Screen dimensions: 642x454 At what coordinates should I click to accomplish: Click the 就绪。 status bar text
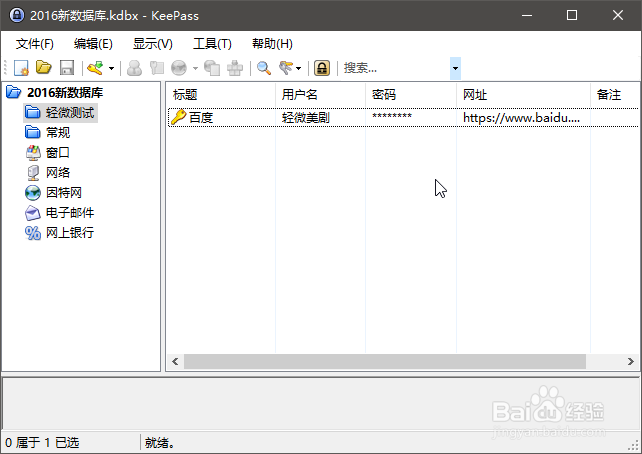160,443
